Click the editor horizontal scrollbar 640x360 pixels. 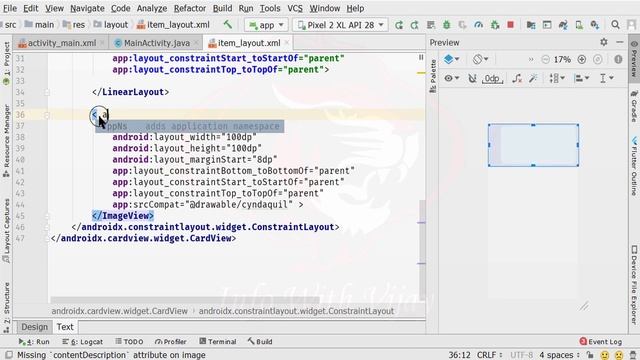point(185,300)
